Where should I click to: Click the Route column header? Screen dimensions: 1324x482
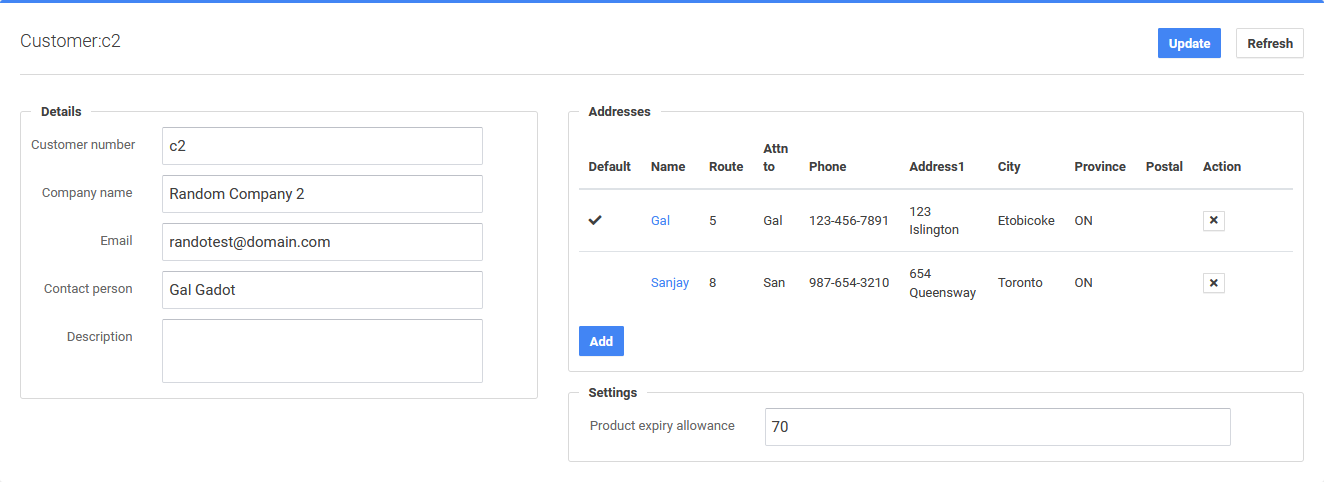[725, 167]
